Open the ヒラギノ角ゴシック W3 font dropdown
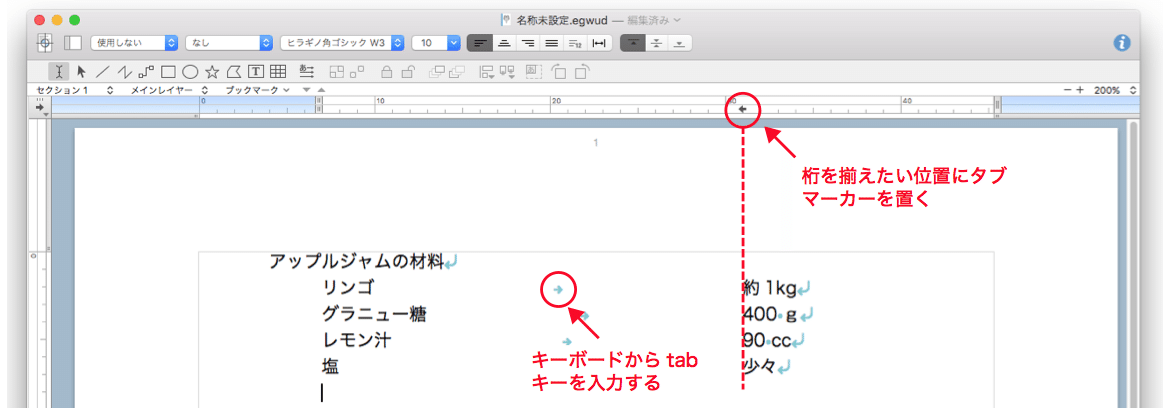The image size is (1164, 408). click(342, 43)
